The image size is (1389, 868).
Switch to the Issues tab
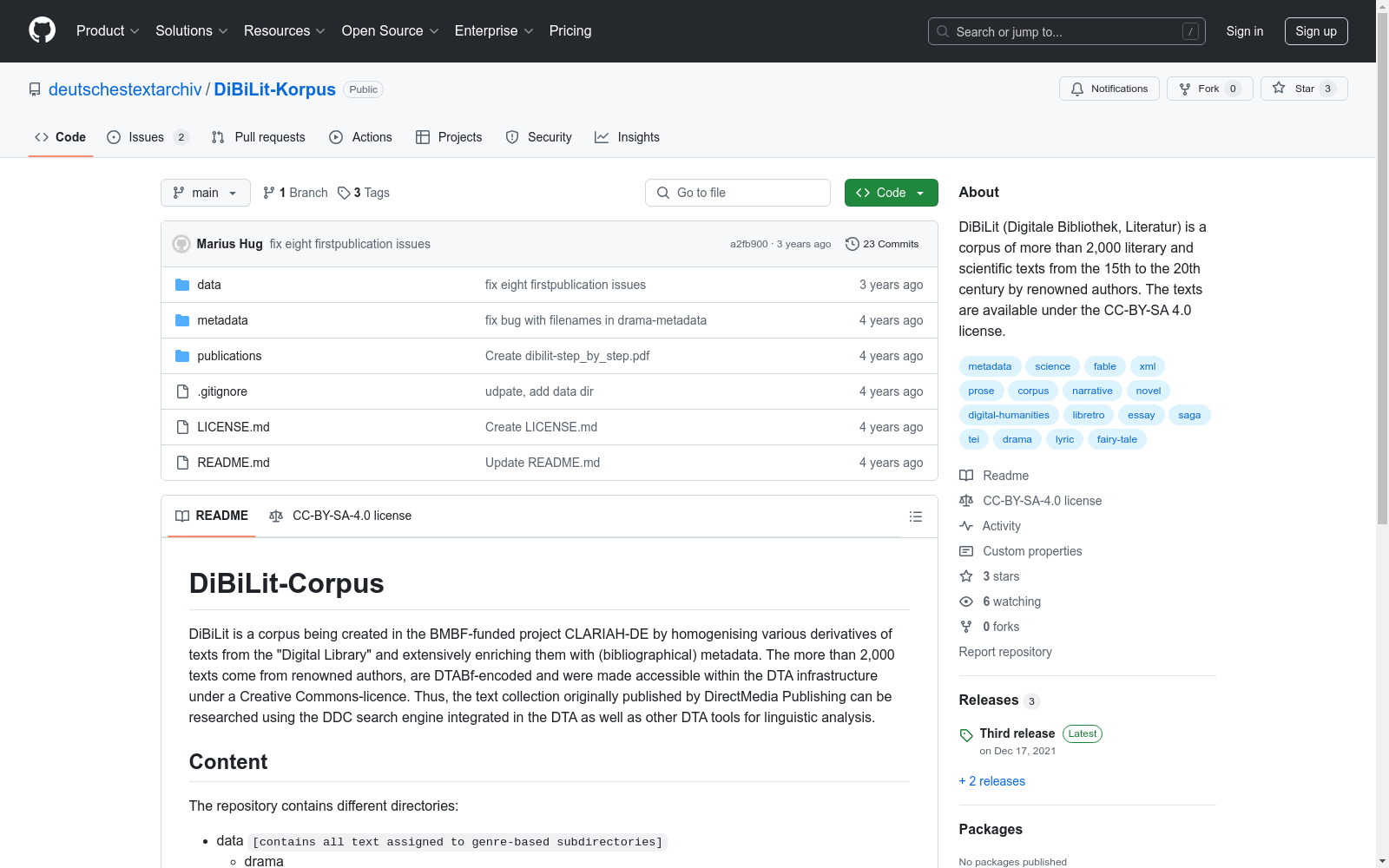tap(148, 137)
